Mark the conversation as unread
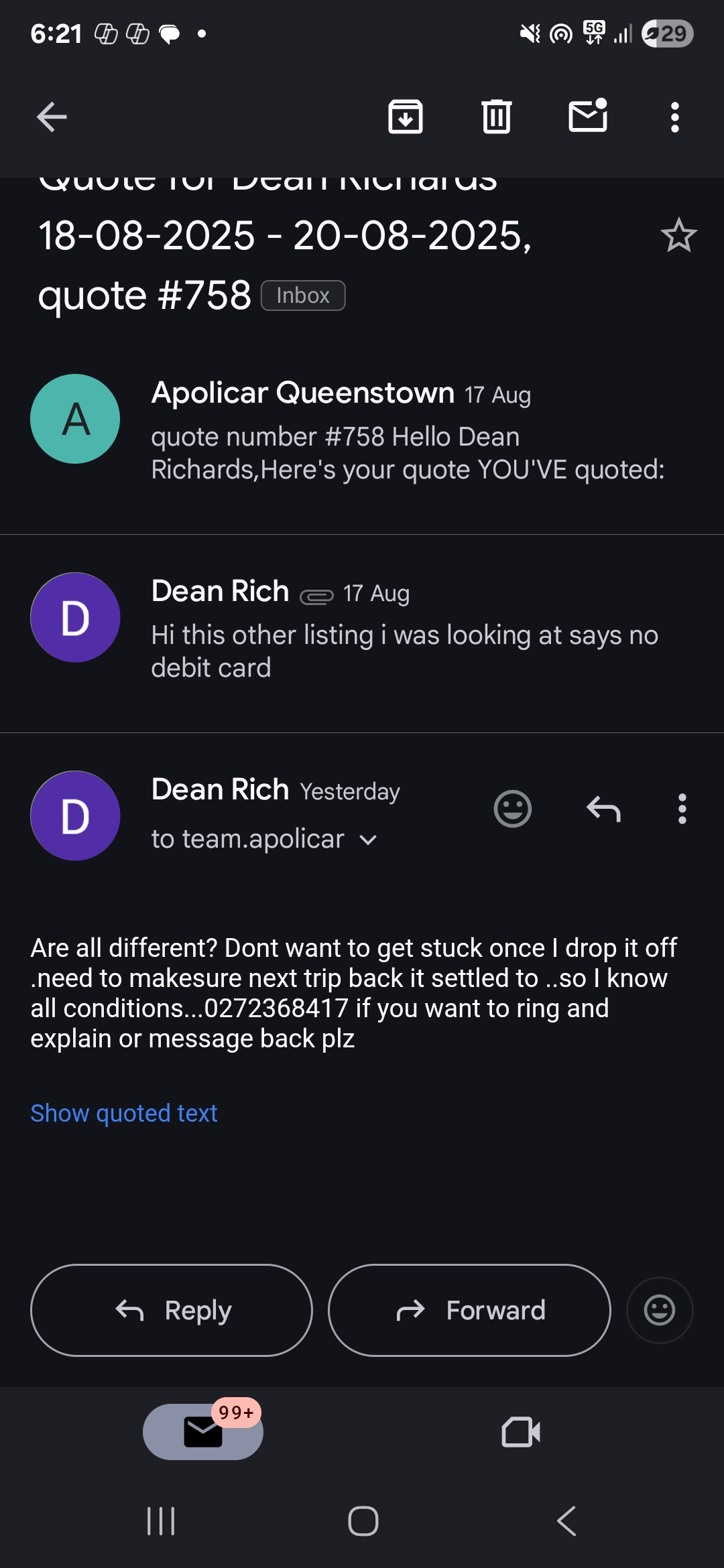 click(588, 116)
